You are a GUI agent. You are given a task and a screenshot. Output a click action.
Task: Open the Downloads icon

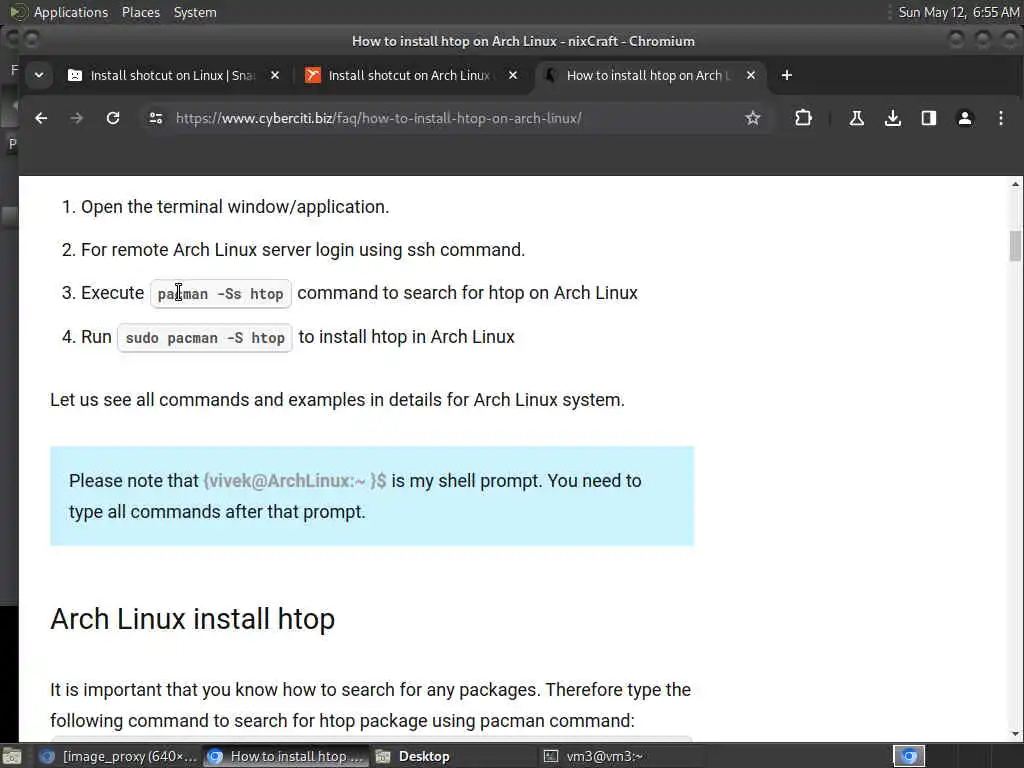[893, 118]
